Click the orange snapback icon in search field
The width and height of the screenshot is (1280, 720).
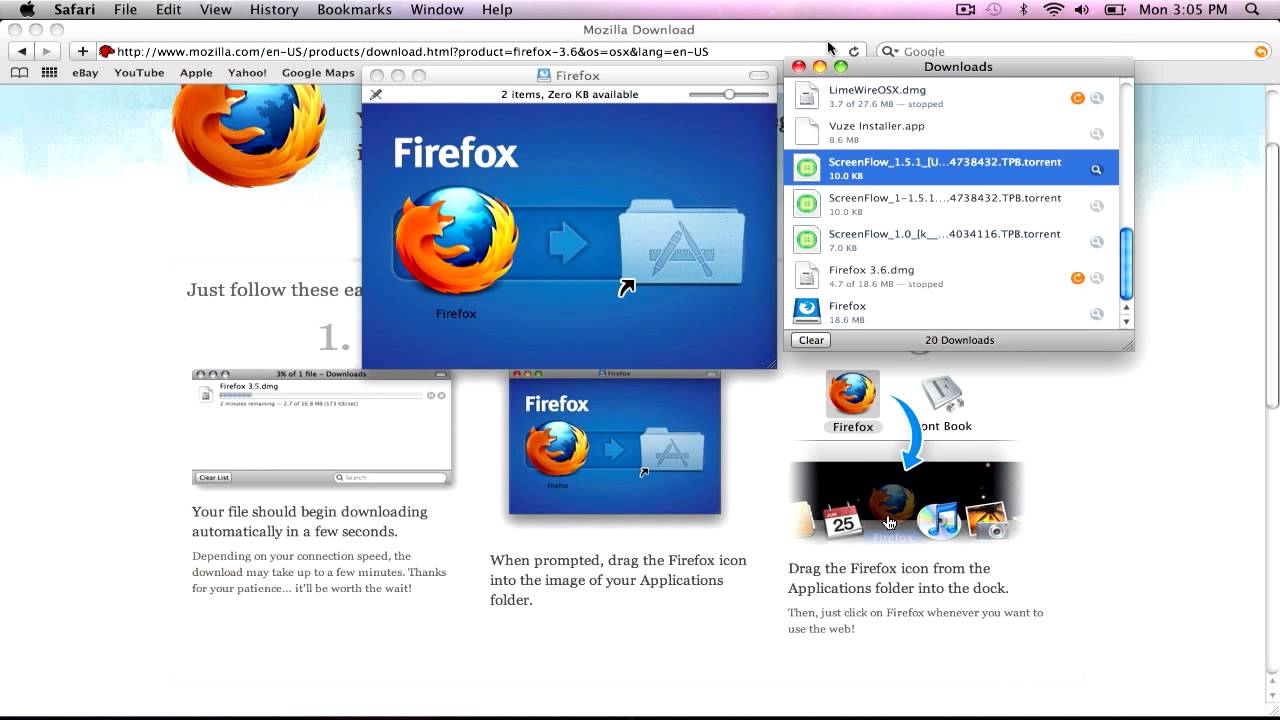[1260, 51]
